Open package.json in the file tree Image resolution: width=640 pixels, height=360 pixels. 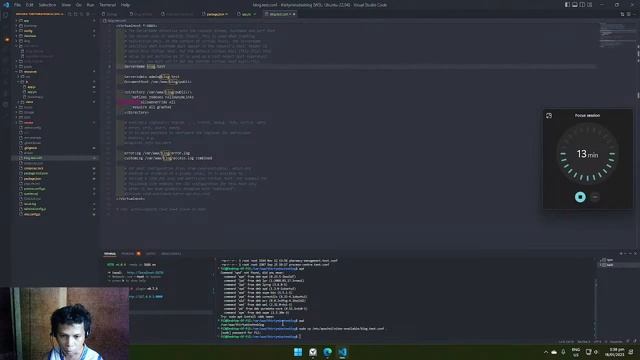(33, 178)
